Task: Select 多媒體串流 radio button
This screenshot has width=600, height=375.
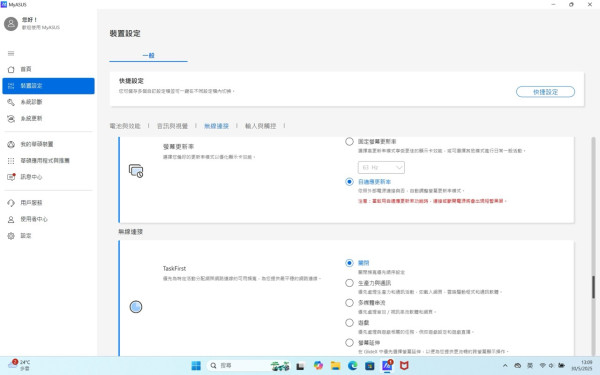Action: [349, 303]
